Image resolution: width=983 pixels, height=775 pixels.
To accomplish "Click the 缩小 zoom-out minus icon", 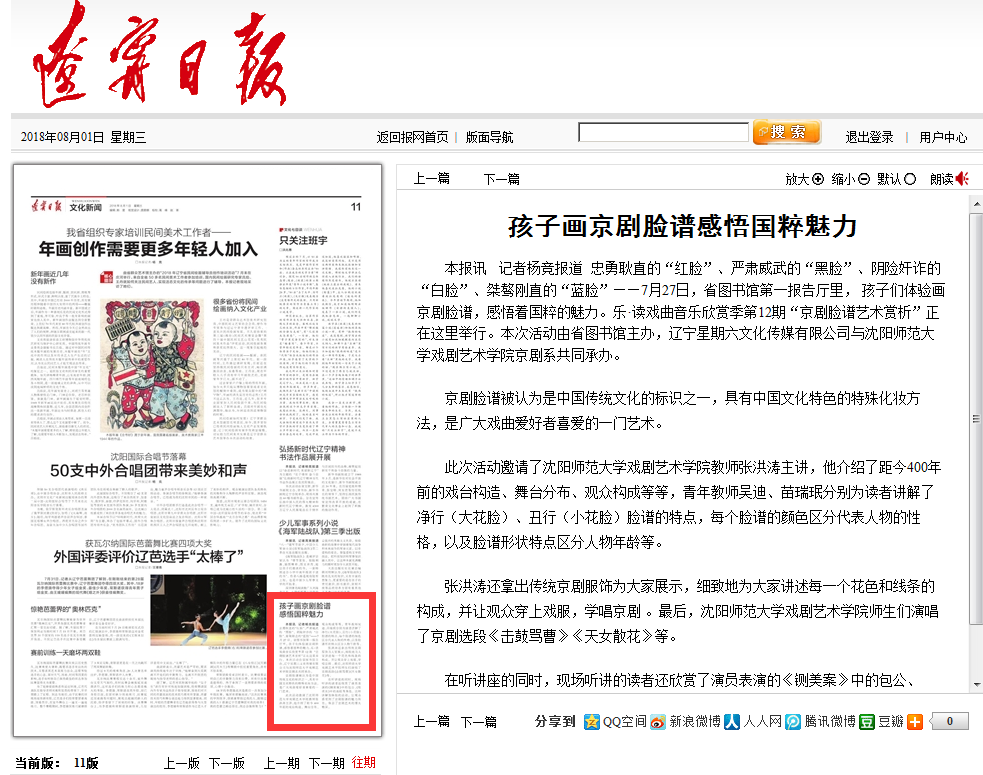I will point(864,179).
